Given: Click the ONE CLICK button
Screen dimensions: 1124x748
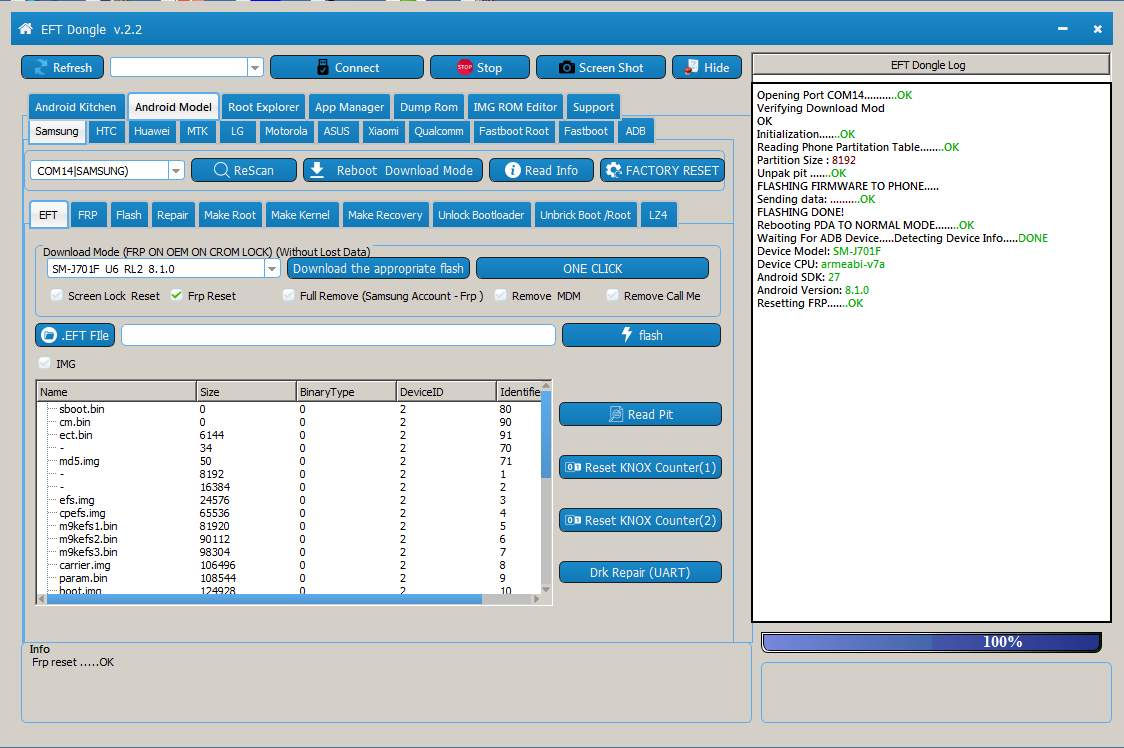Looking at the screenshot, I should pyautogui.click(x=592, y=268).
